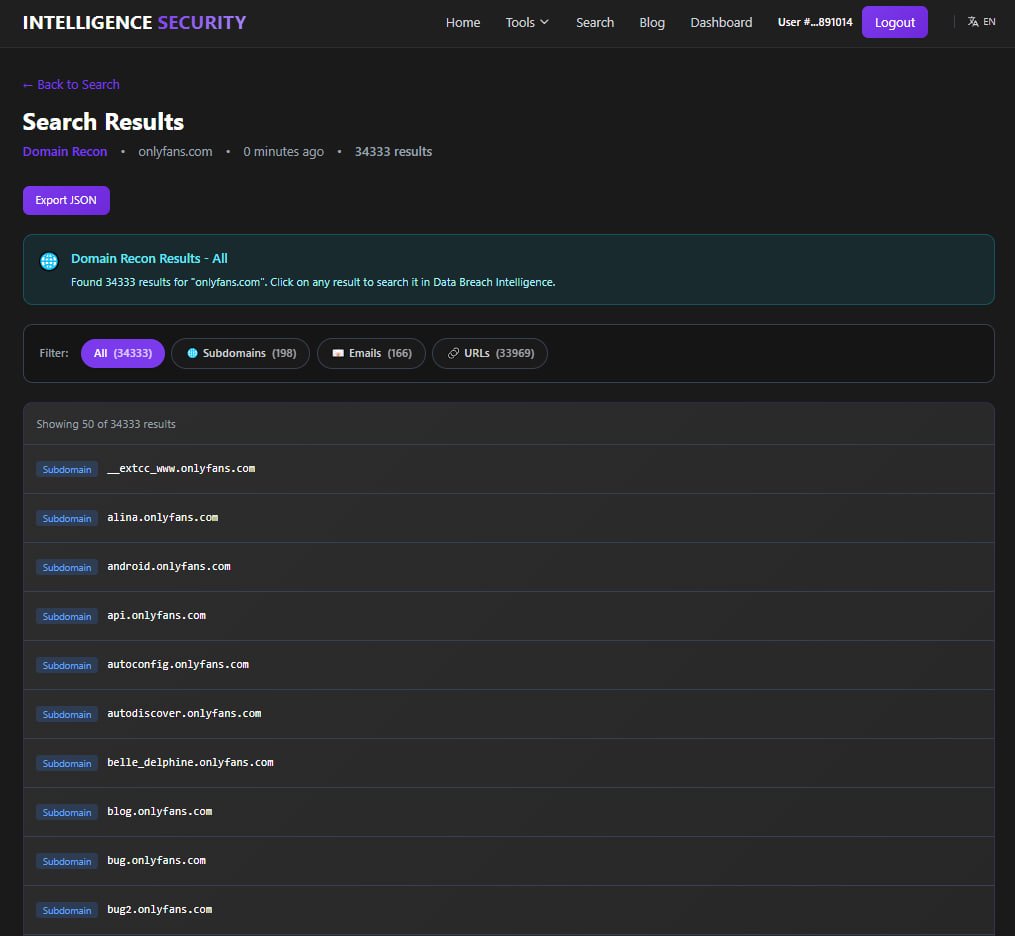Click the '0 minutes ago' timestamp

click(284, 151)
